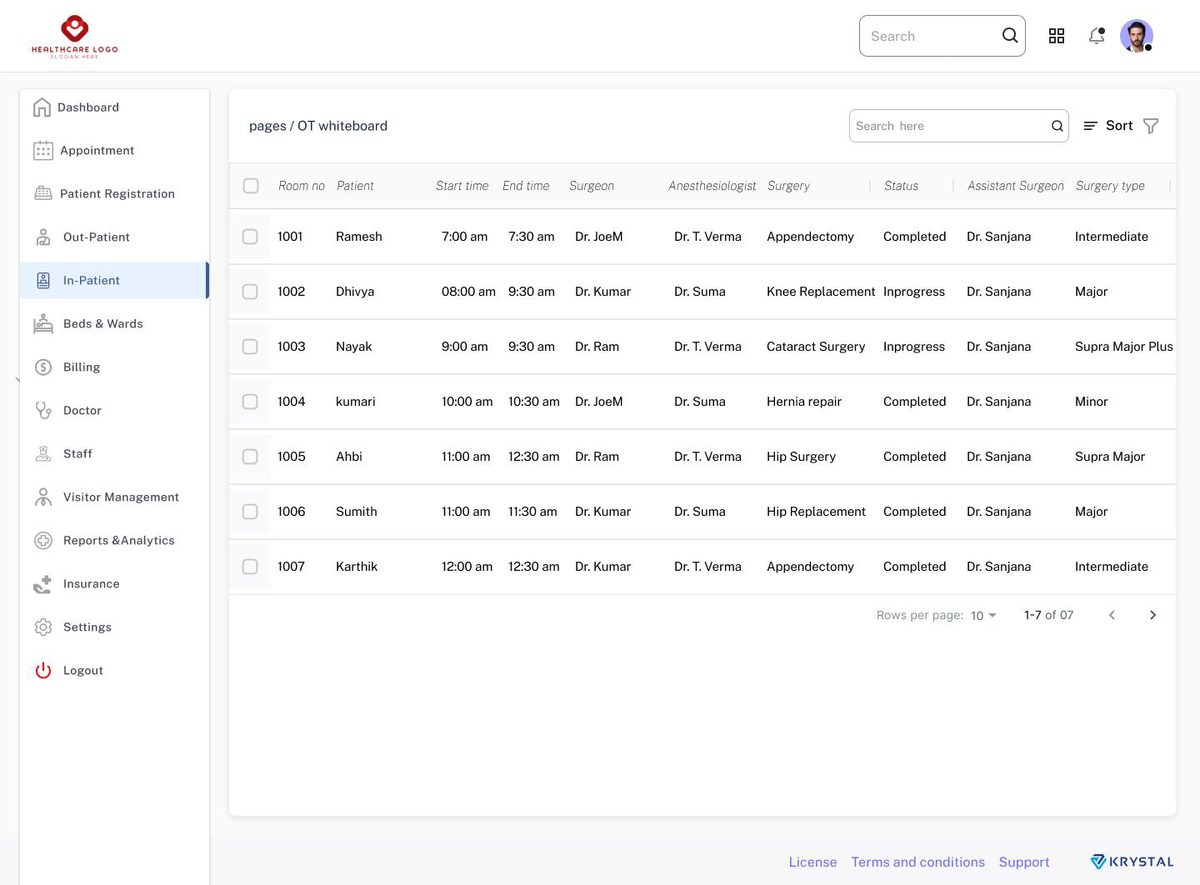
Task: Click the Settings gear icon
Action: pyautogui.click(x=43, y=627)
